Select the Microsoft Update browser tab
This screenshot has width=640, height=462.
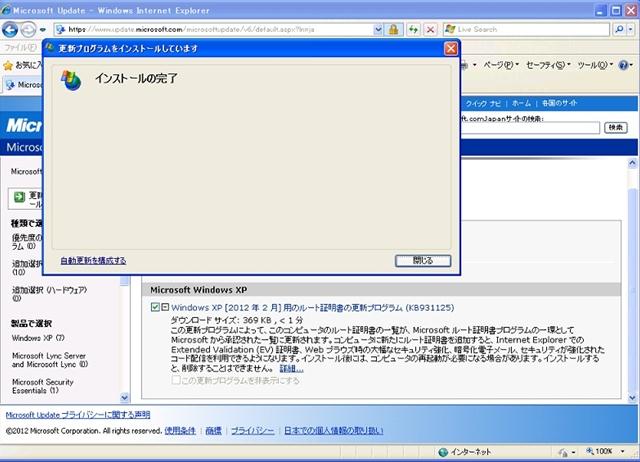pos(23,85)
